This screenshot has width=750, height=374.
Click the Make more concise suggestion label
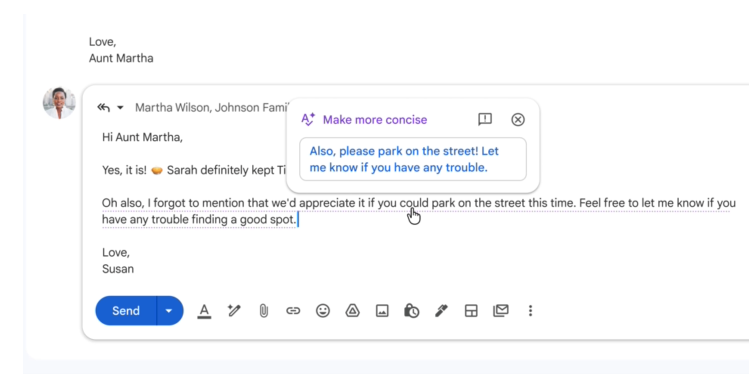(375, 120)
